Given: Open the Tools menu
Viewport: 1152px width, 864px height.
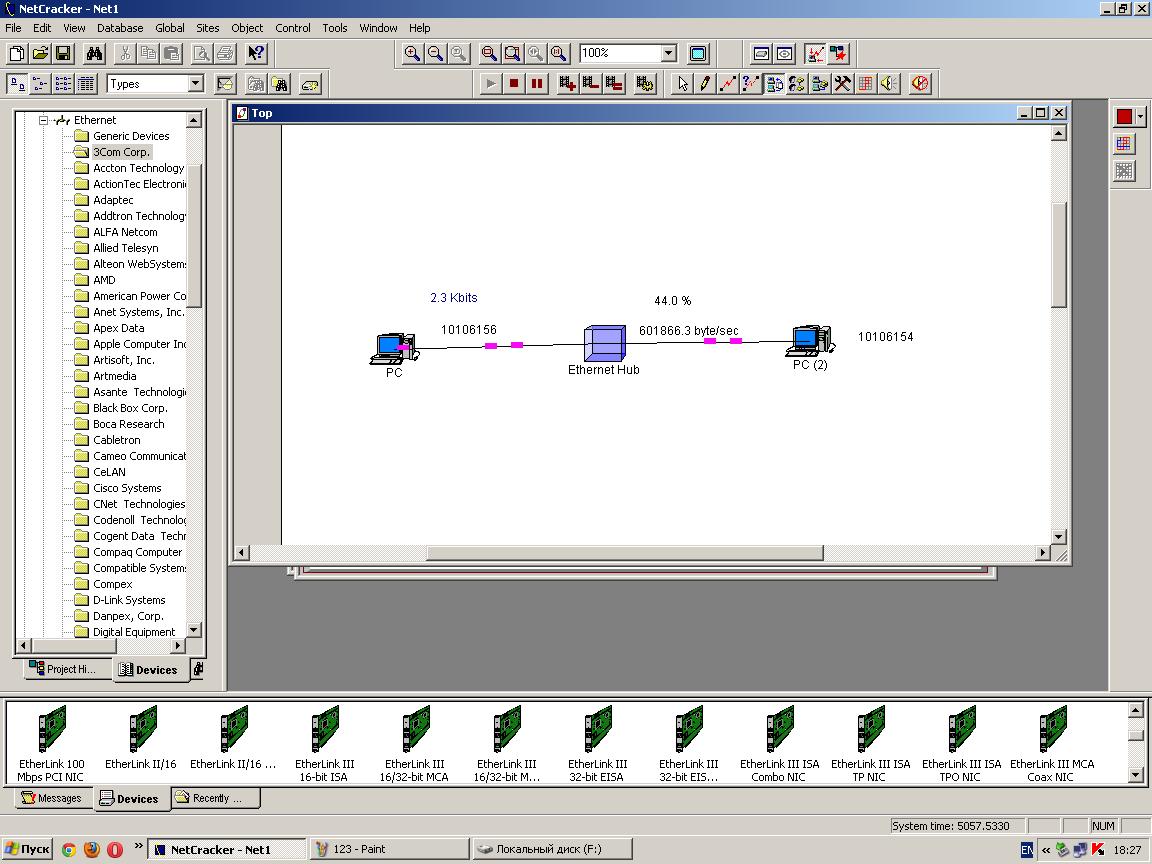Looking at the screenshot, I should (334, 28).
